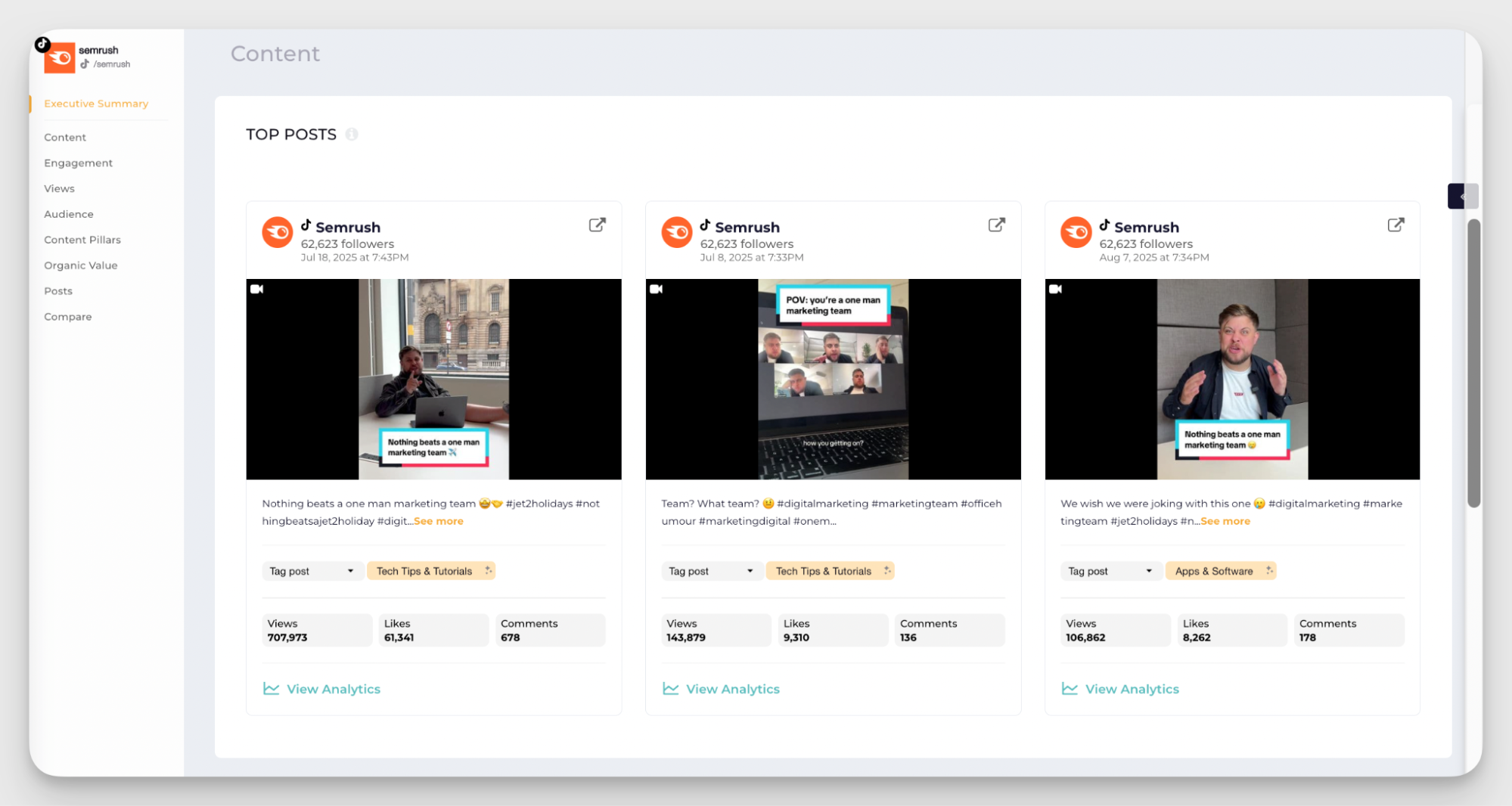The height and width of the screenshot is (806, 1512).
Task: Click the Semrush logo avatar on the first post
Action: click(x=278, y=232)
